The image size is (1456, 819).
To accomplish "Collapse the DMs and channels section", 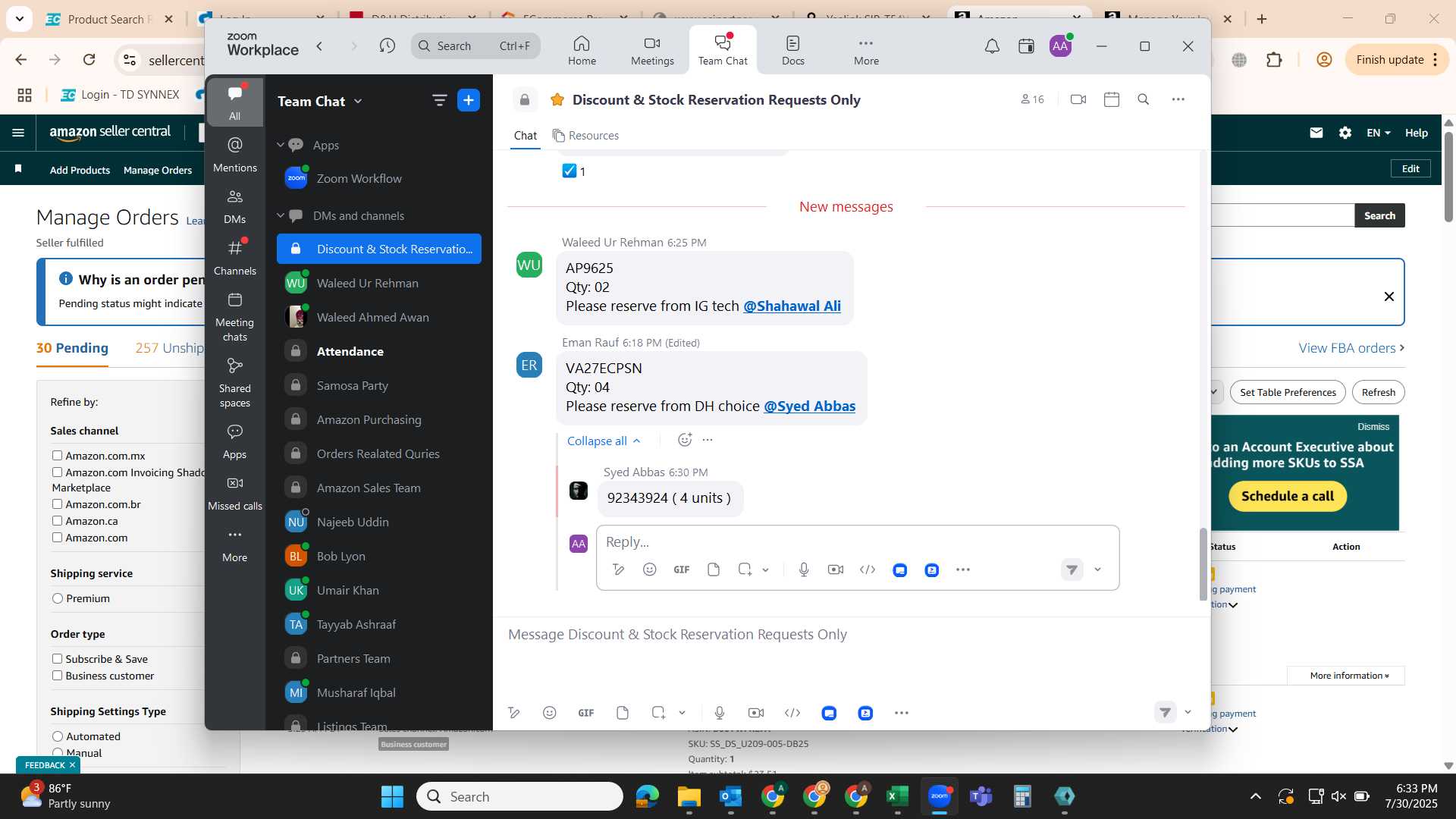I will tap(281, 215).
